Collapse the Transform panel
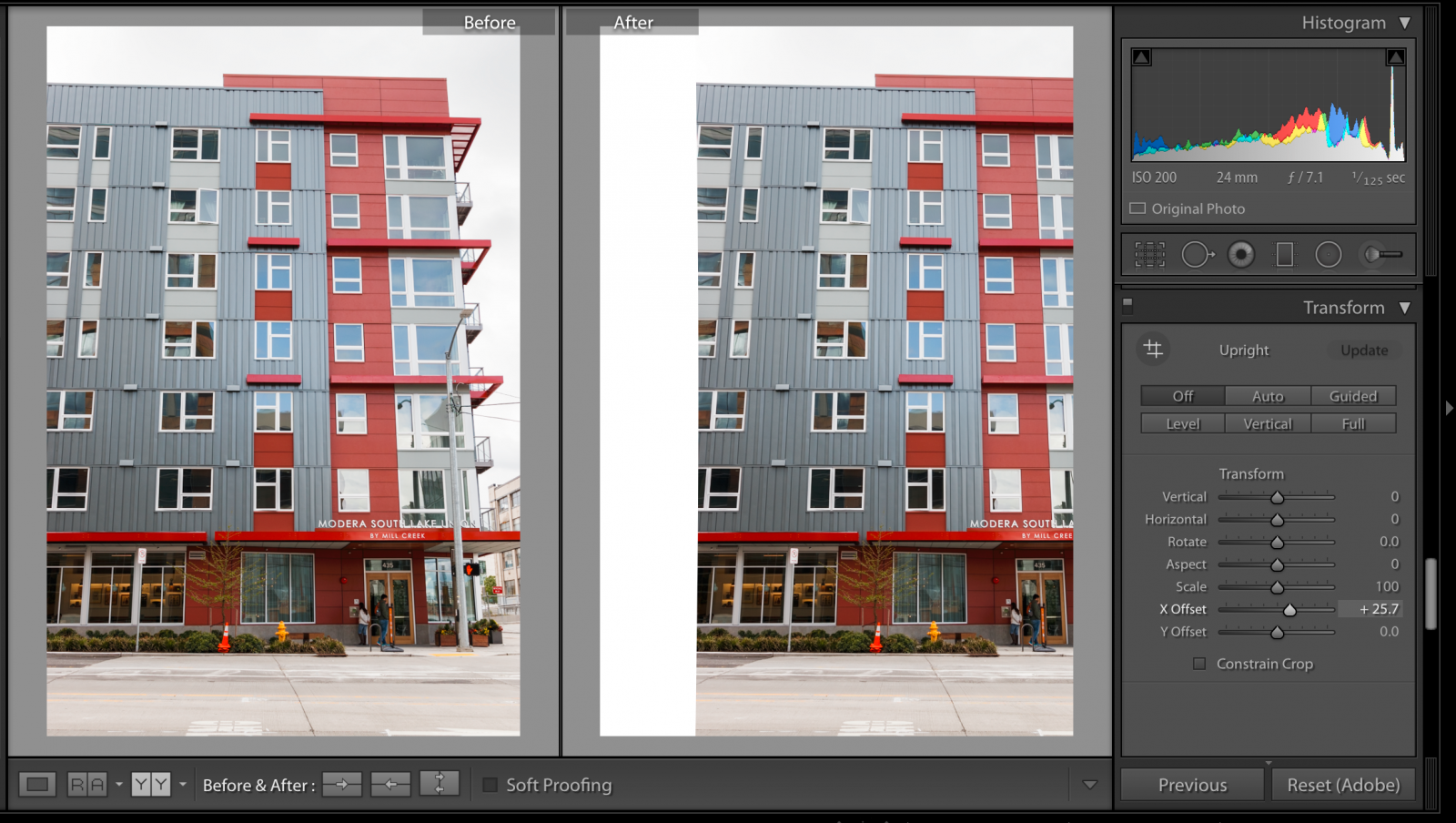The height and width of the screenshot is (823, 1456). 1402,308
